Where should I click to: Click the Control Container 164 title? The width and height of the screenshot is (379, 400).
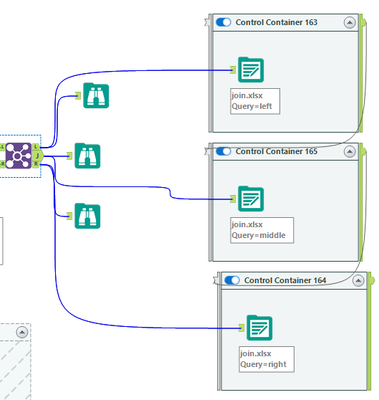click(285, 280)
